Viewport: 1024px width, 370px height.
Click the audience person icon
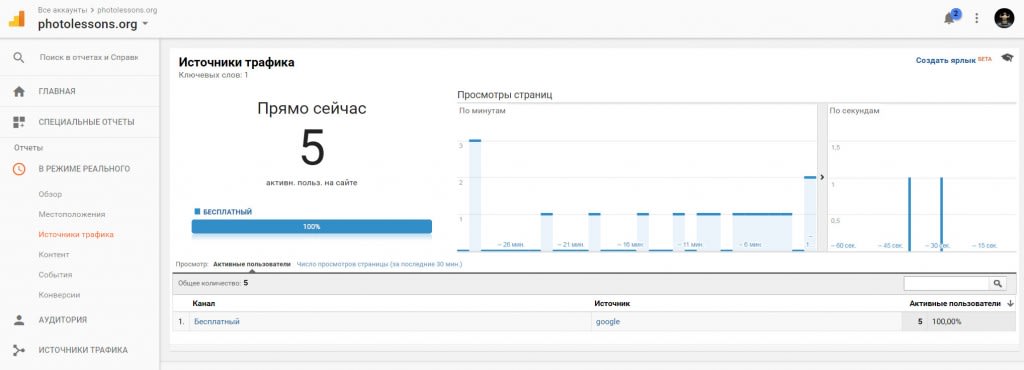[19, 320]
